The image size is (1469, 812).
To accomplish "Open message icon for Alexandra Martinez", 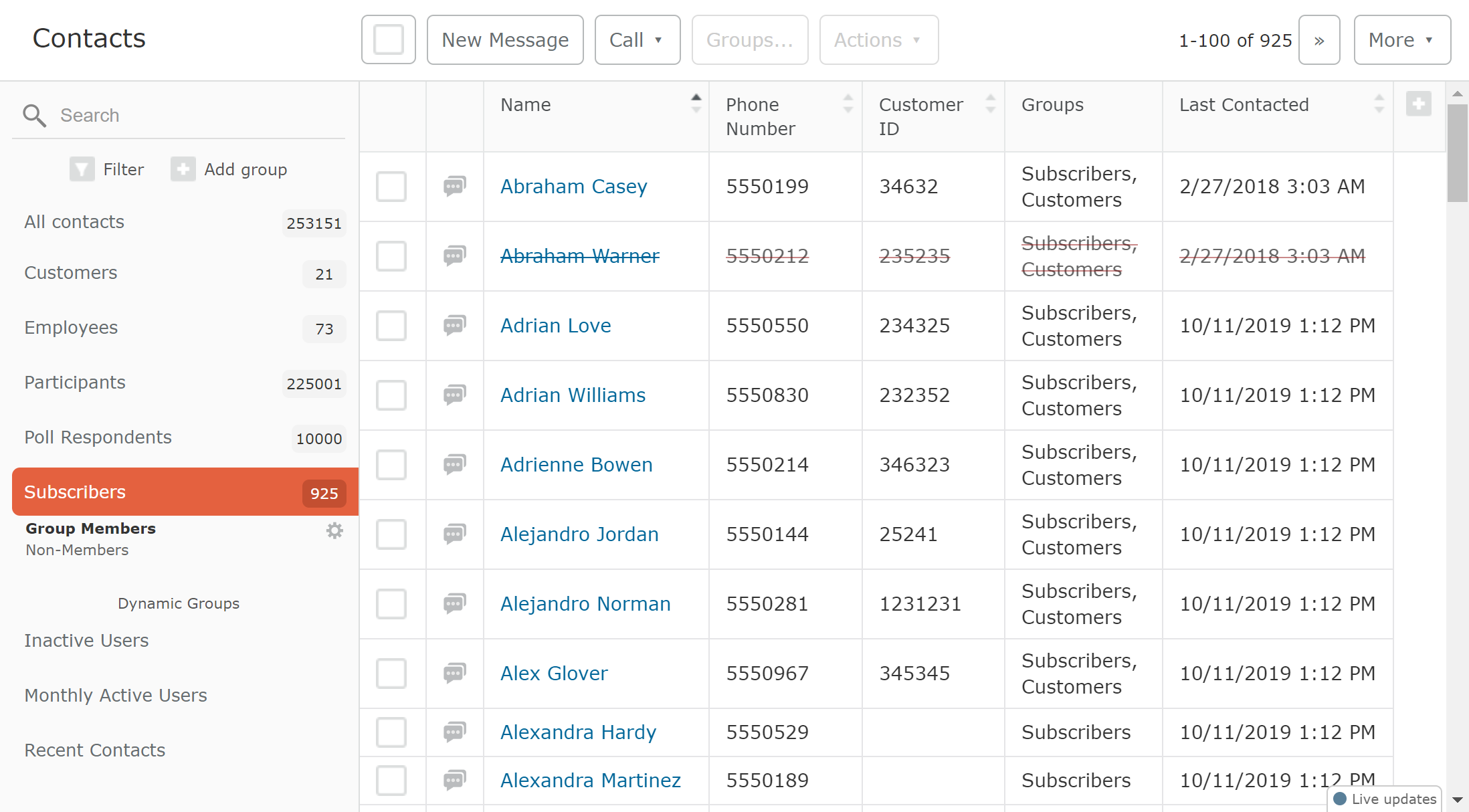I will (455, 780).
